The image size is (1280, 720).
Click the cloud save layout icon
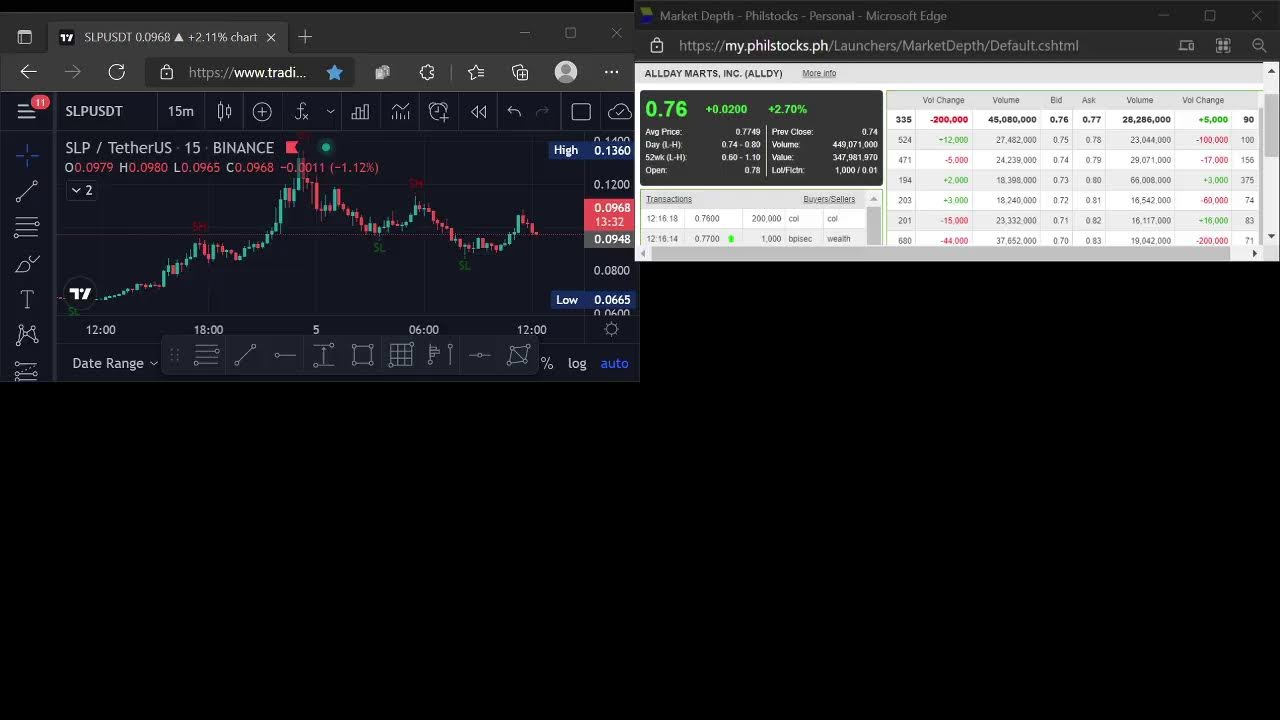[620, 111]
